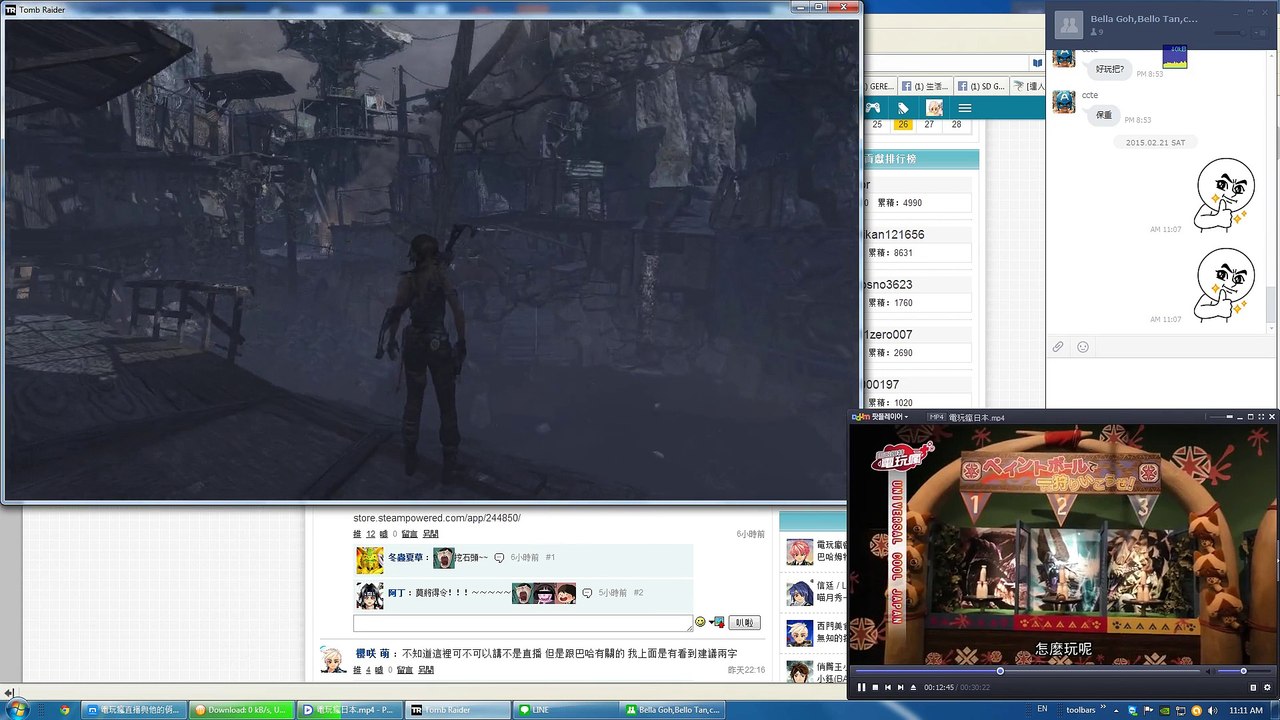Click the Chrome icon in the taskbar

pos(64,710)
